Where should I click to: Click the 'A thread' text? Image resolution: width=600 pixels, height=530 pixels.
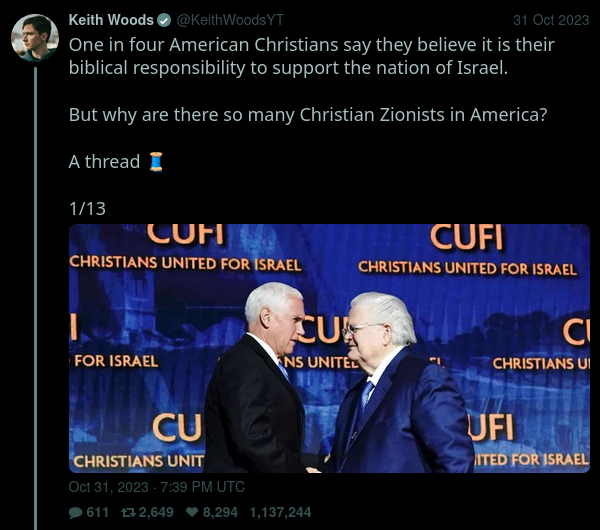(x=104, y=161)
